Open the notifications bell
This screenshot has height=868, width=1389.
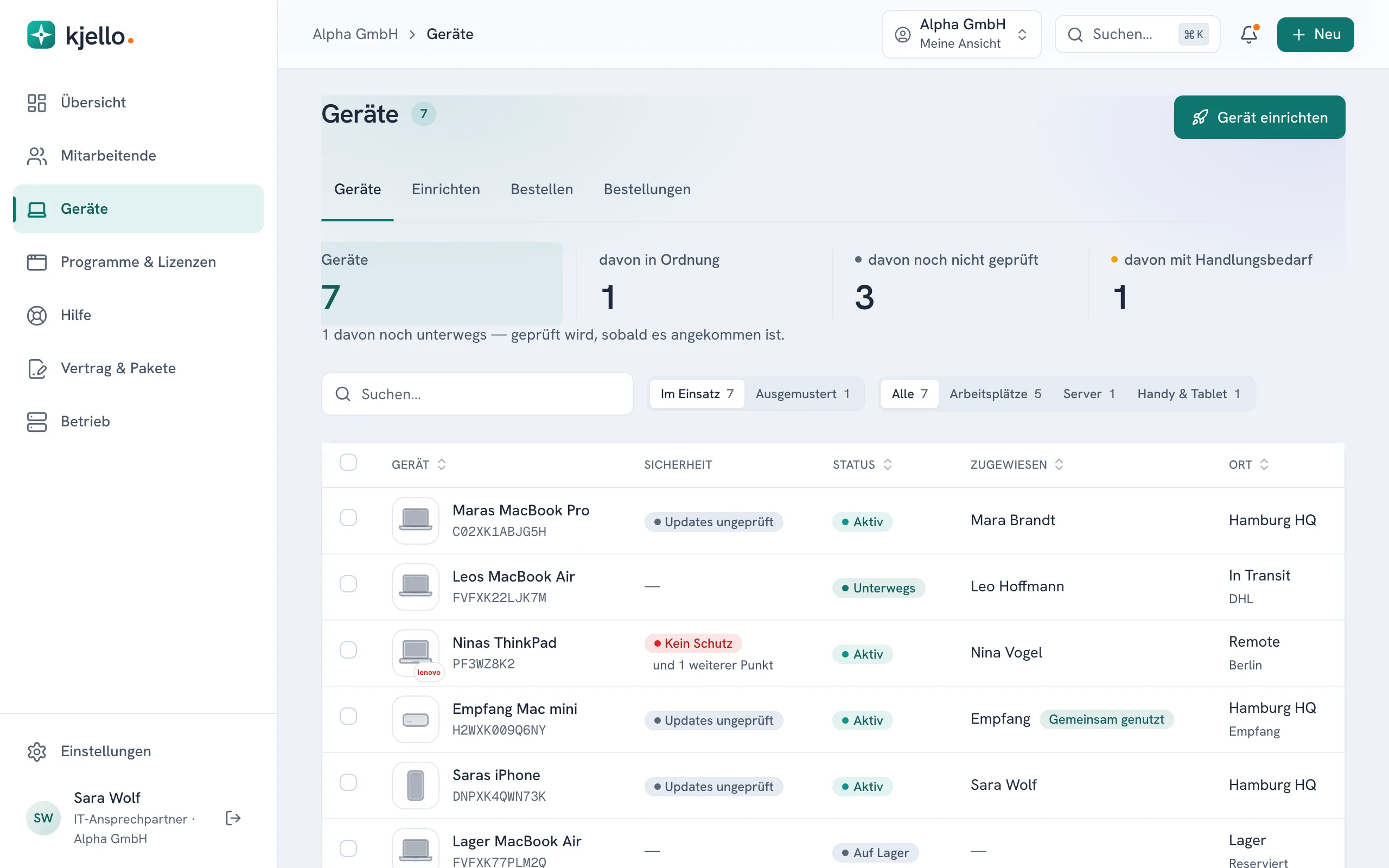coord(1248,34)
